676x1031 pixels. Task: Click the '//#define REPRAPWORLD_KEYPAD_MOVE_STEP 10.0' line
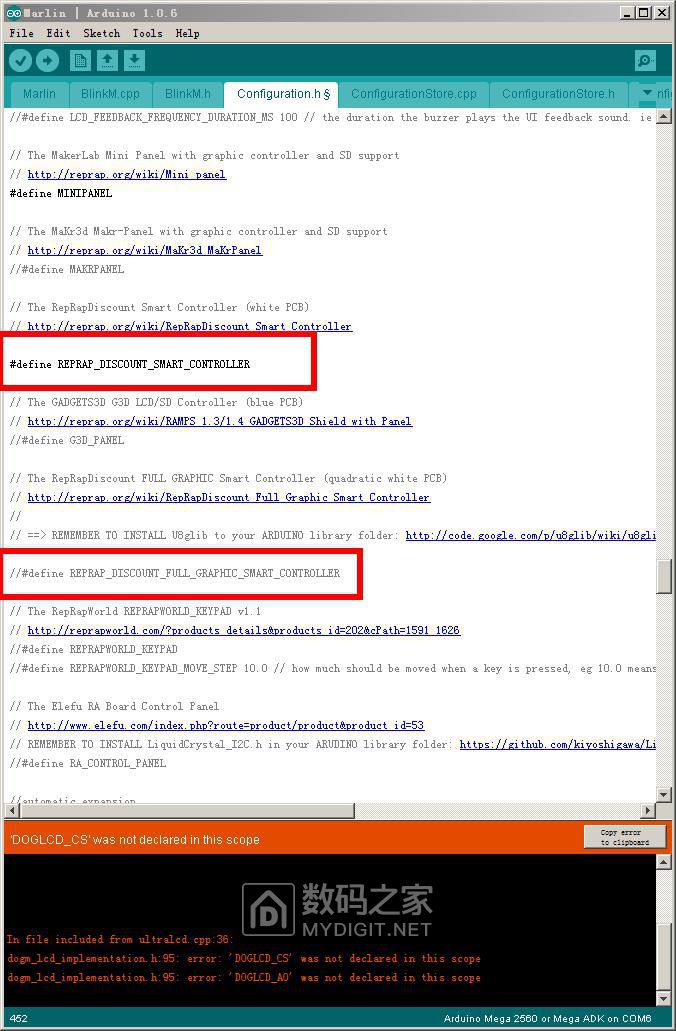[x=332, y=669]
